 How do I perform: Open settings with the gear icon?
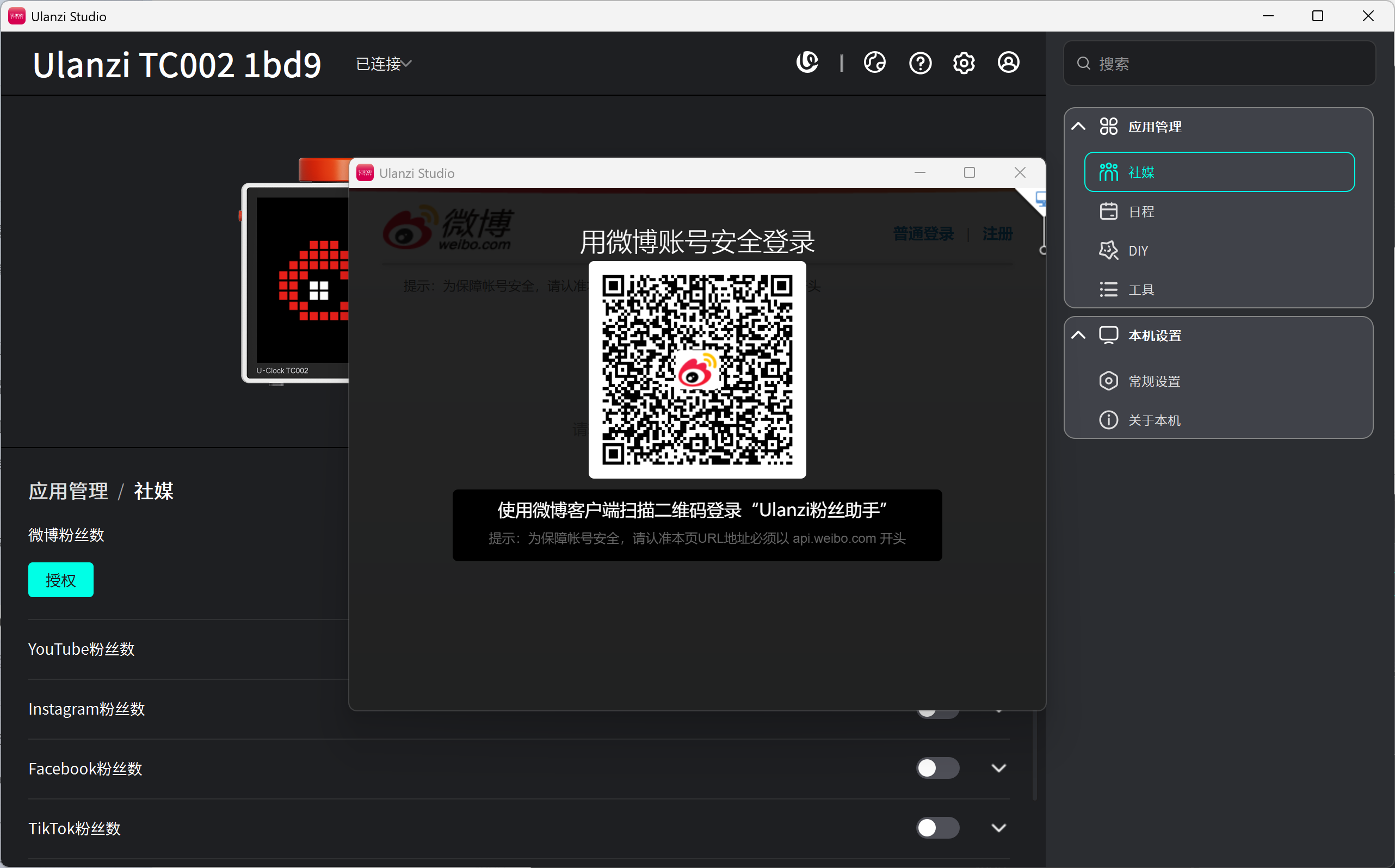[964, 63]
